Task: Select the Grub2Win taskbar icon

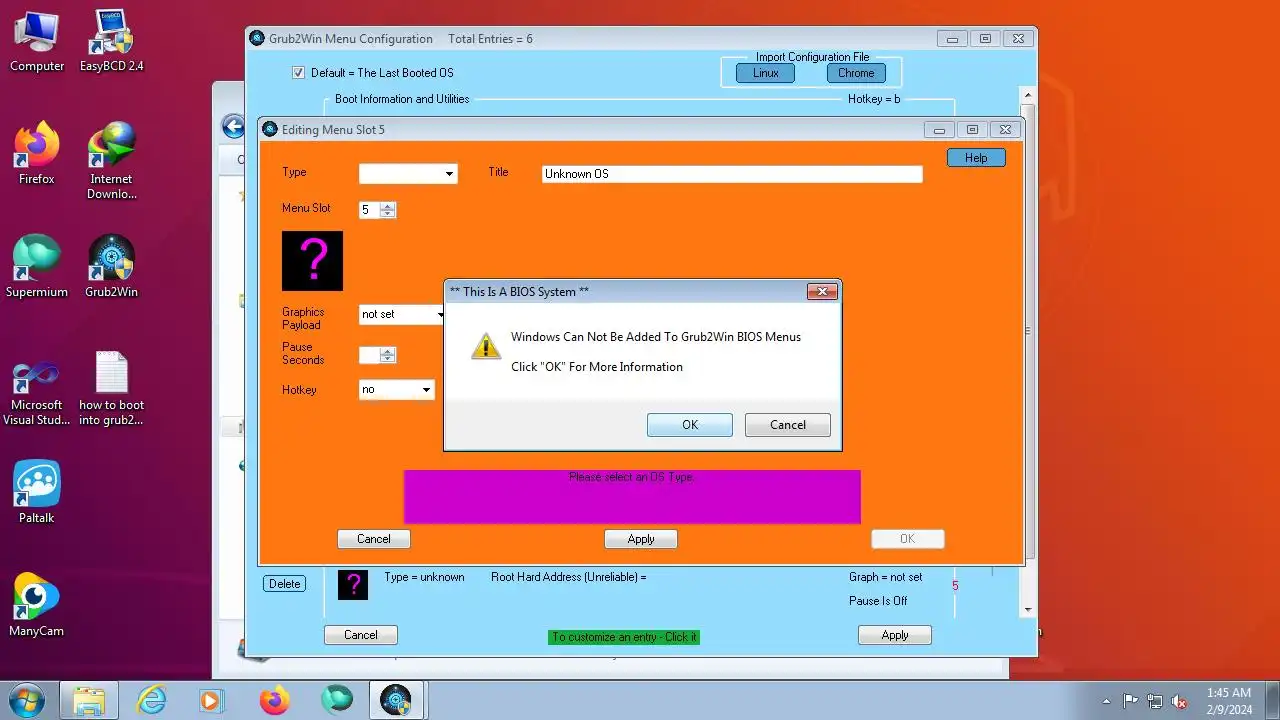Action: 396,700
